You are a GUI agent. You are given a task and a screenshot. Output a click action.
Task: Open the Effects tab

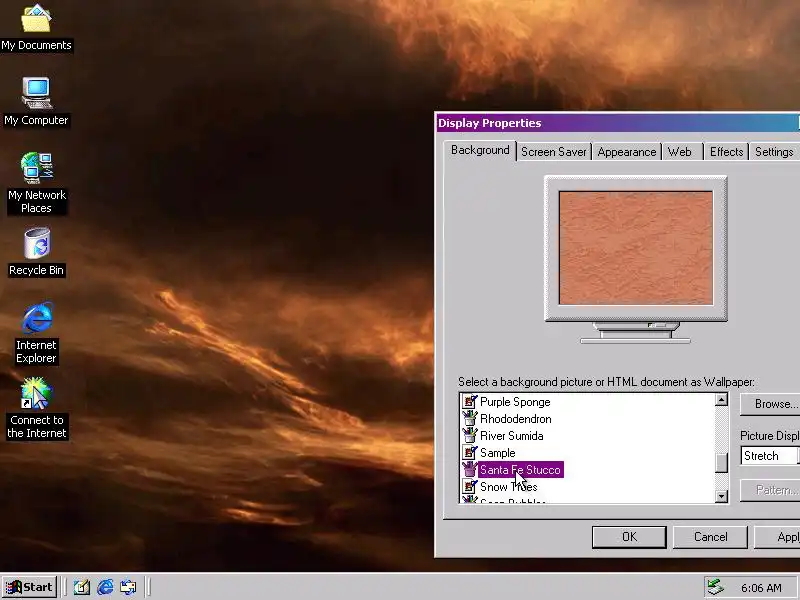726,152
